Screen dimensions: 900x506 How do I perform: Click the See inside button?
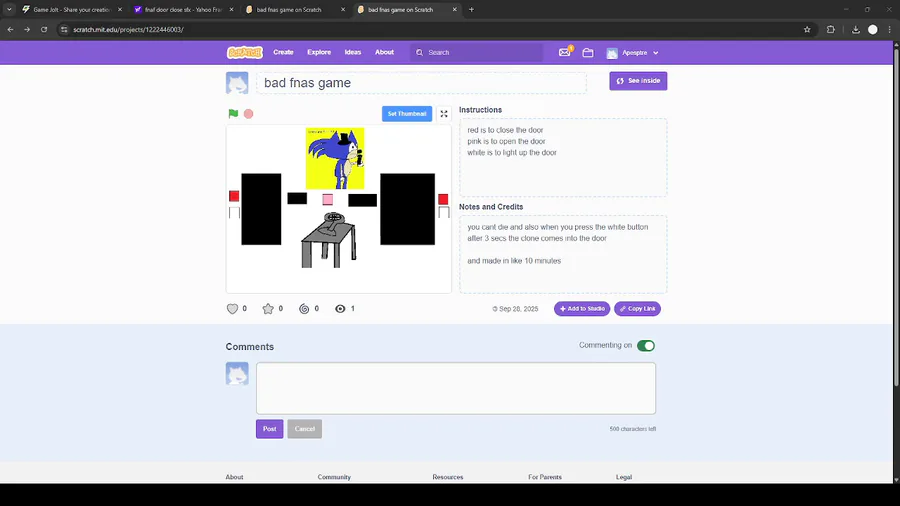[x=638, y=81]
